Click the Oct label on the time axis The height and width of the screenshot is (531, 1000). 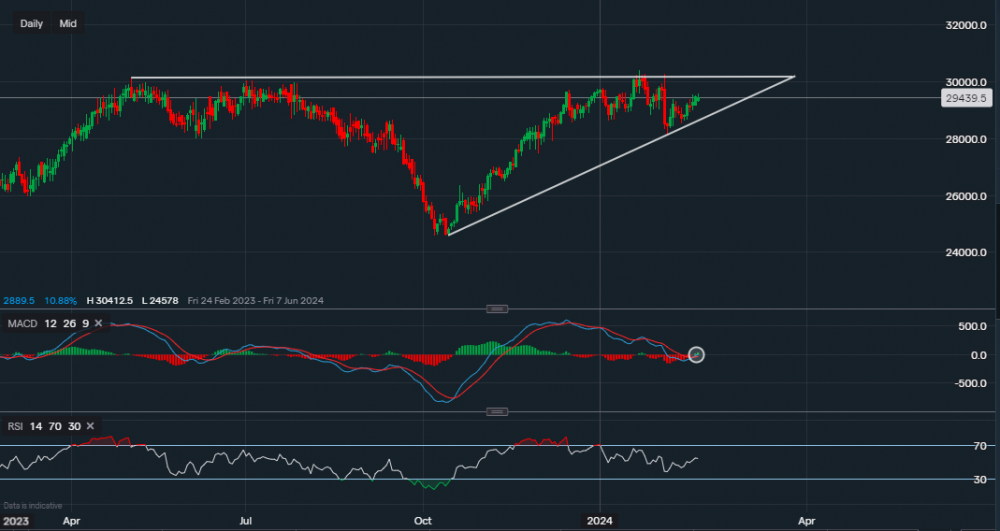423,521
